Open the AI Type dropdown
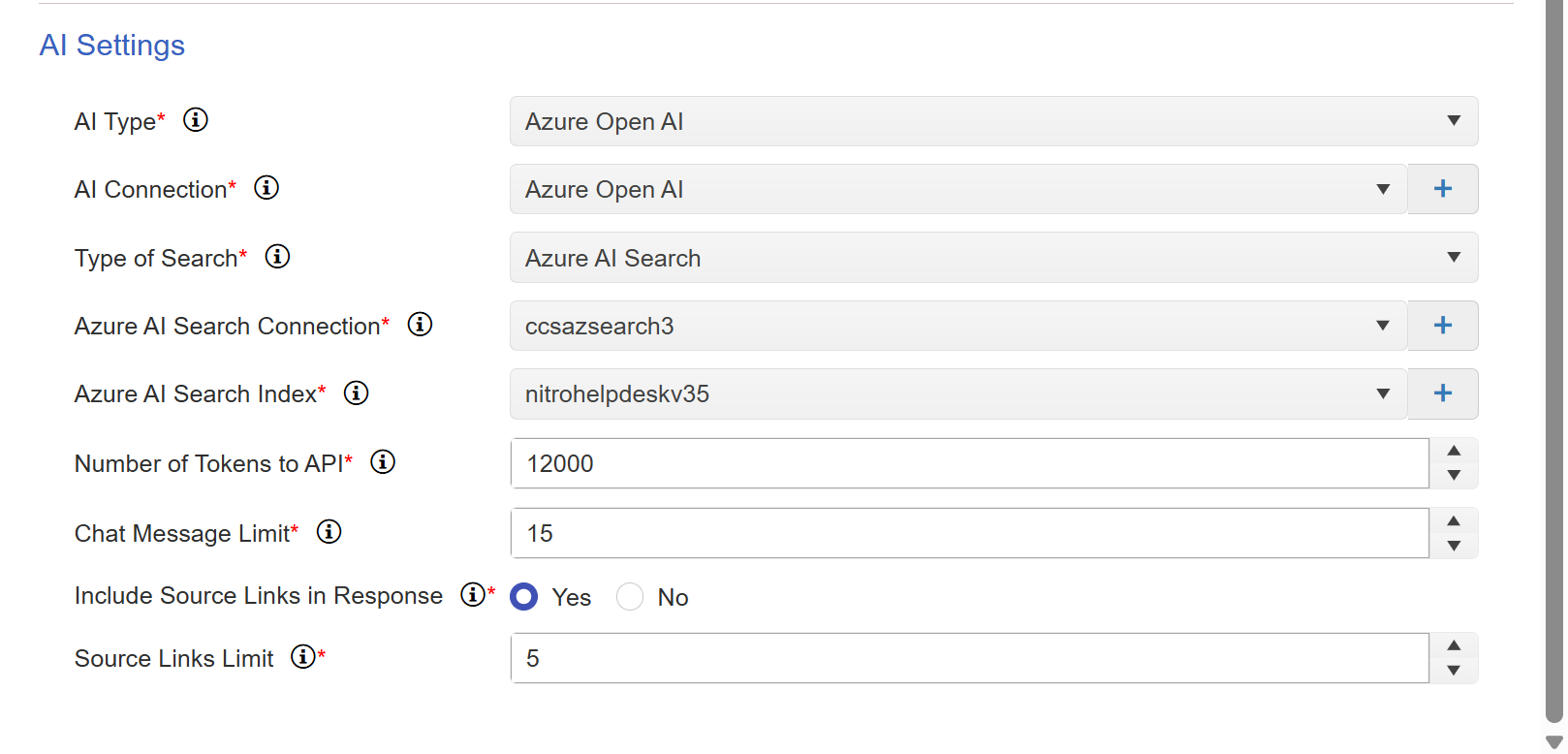This screenshot has width=1568, height=754. coord(992,121)
